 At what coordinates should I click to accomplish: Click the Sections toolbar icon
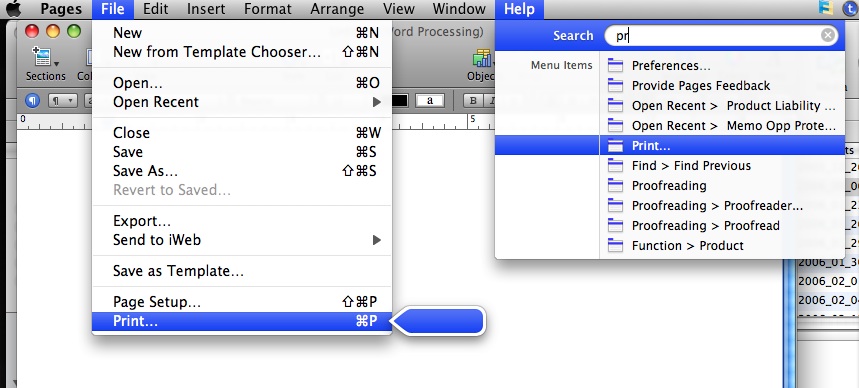45,64
